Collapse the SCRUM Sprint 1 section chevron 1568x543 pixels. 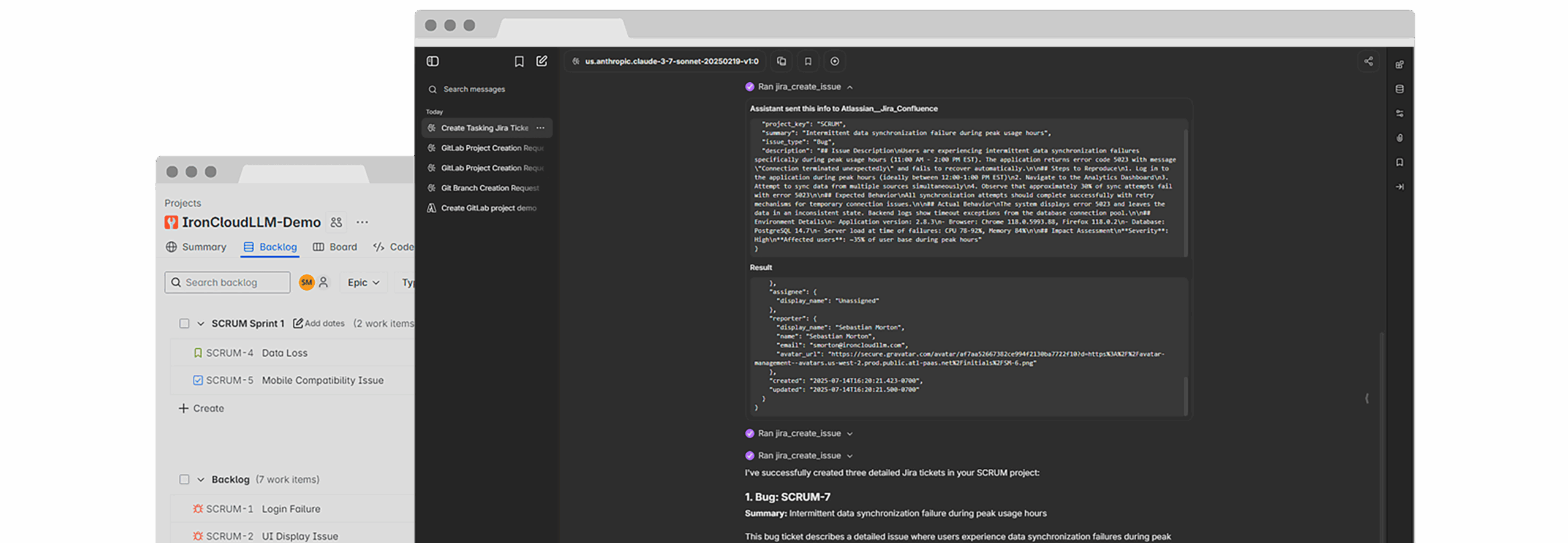[200, 324]
